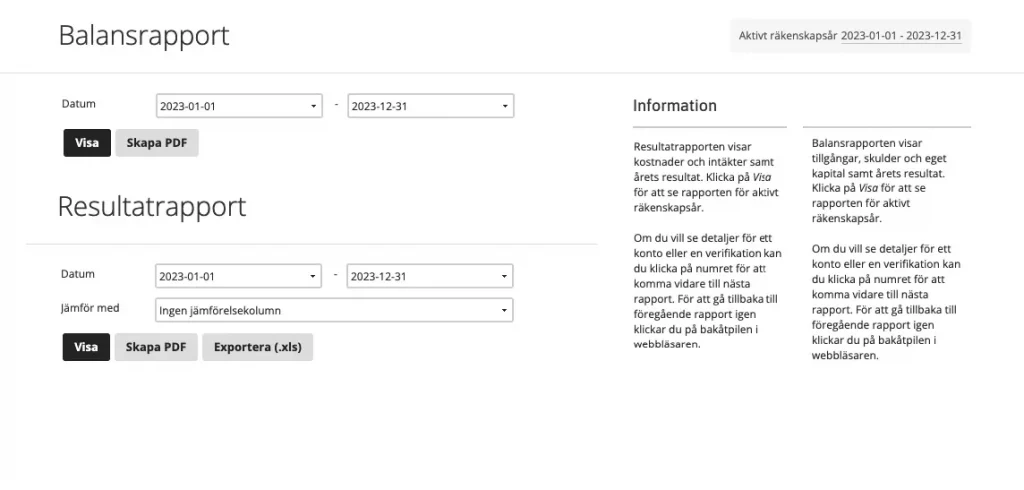1024x490 pixels.
Task: Click Visa button under Balansrapport
Action: [87, 143]
